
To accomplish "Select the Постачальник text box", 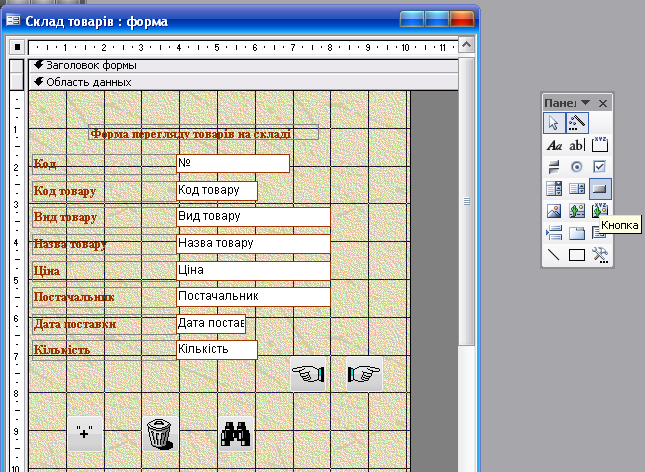I will (253, 297).
